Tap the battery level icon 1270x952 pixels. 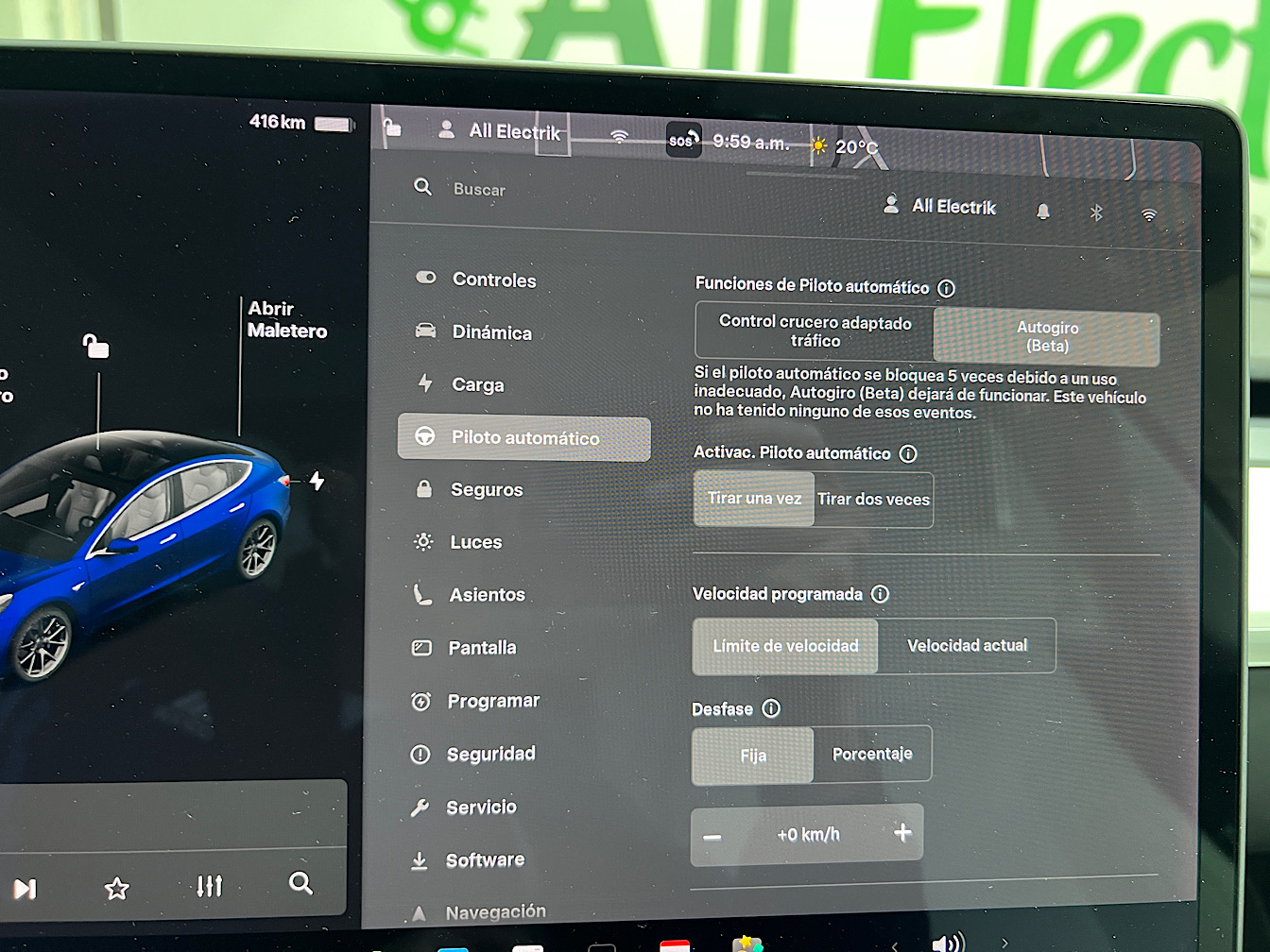pyautogui.click(x=334, y=125)
